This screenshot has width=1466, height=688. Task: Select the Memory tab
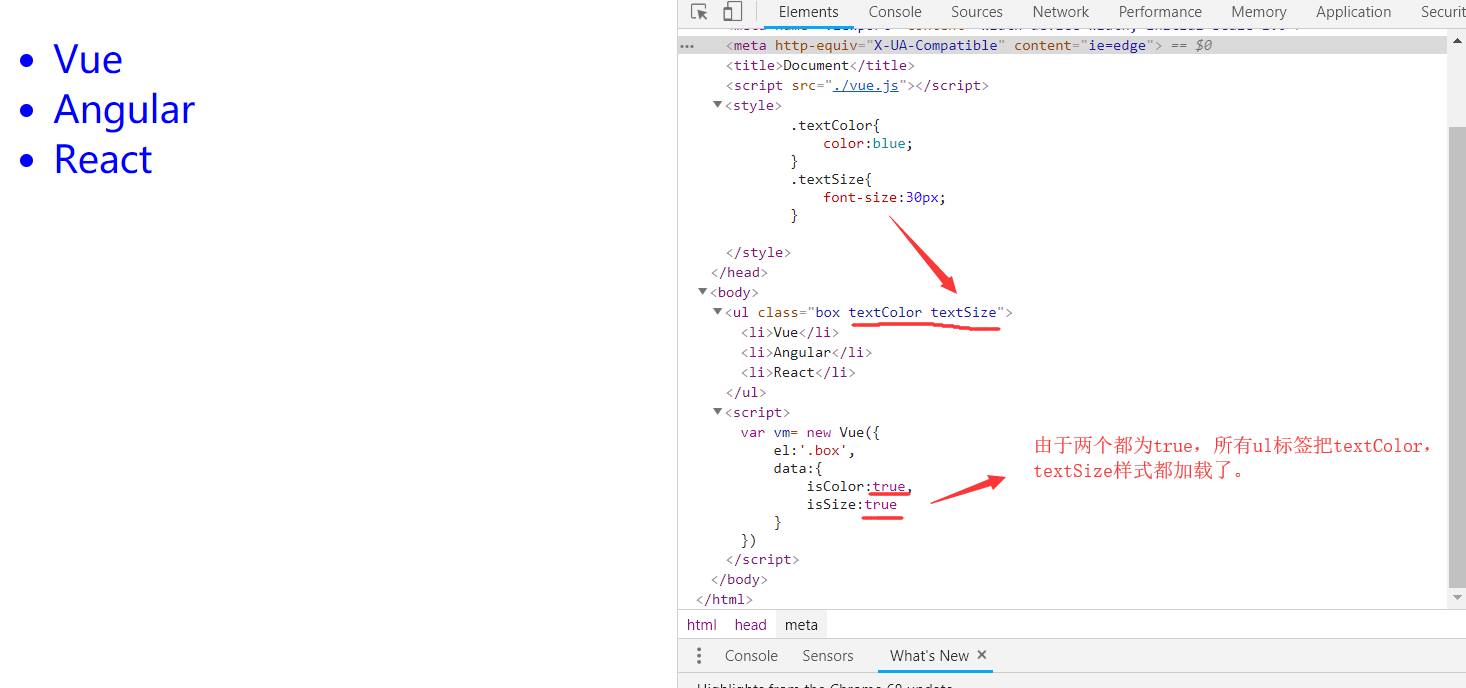pos(1258,12)
